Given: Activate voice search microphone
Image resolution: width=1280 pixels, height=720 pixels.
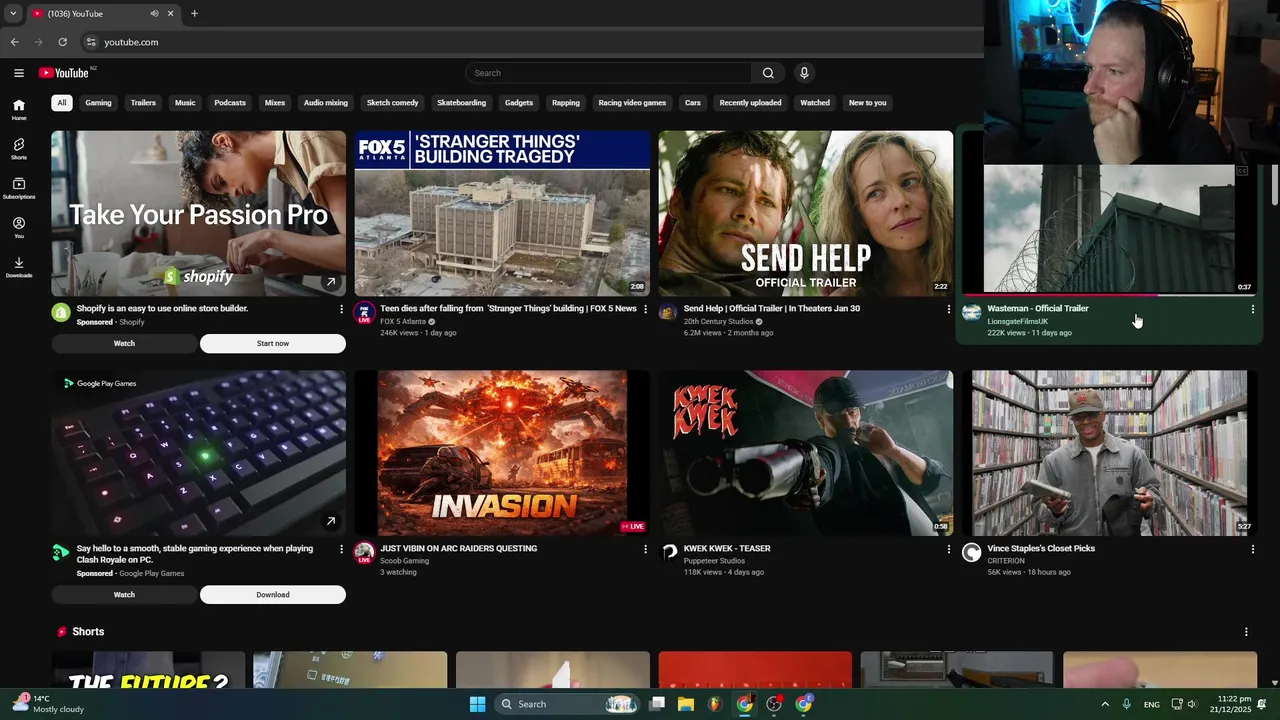Looking at the screenshot, I should pyautogui.click(x=803, y=73).
